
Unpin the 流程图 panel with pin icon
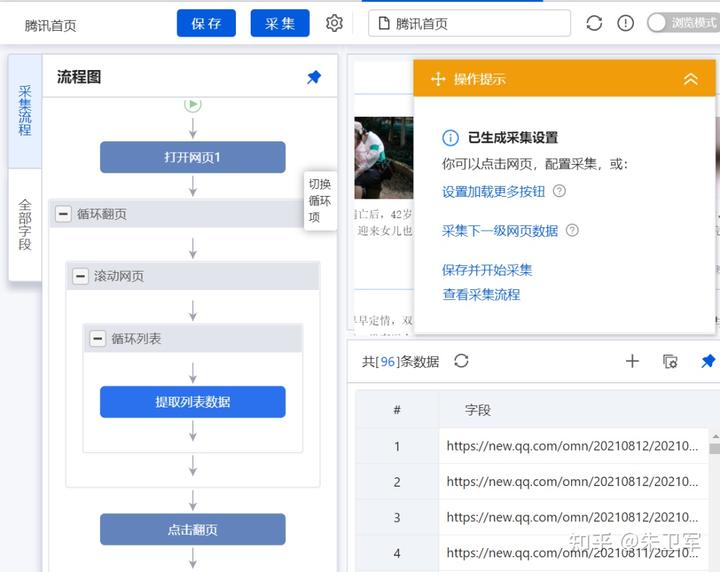314,77
